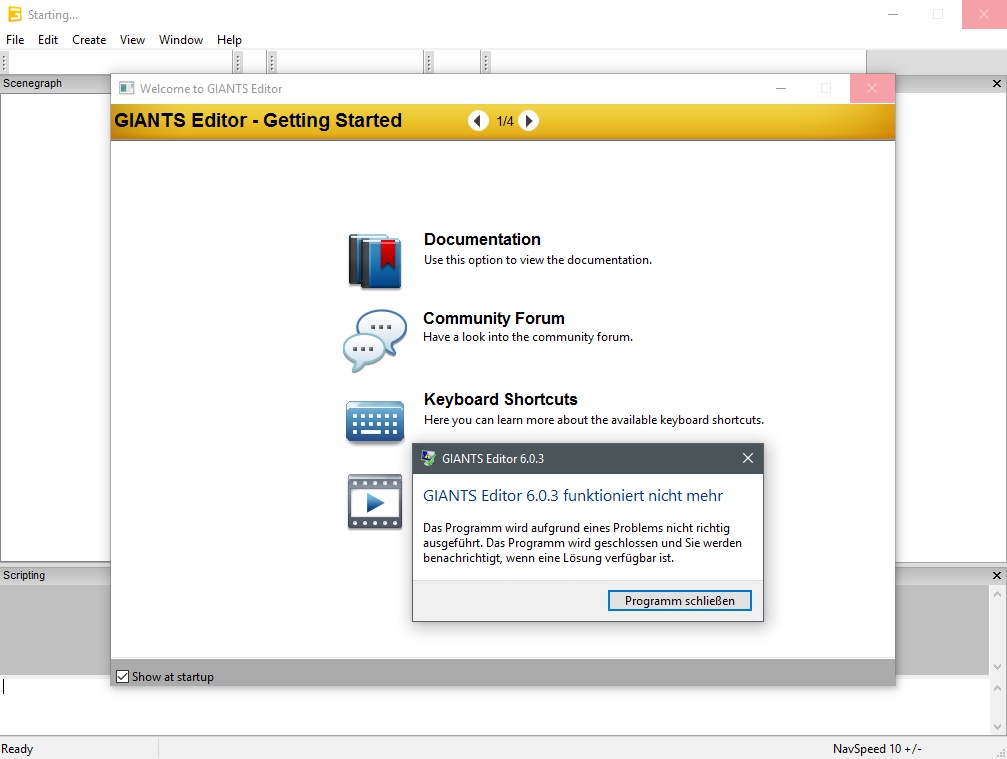The width and height of the screenshot is (1007, 759).
Task: Click 'GIANTS Editor 6.0.3 funktioniert nicht mehr' heading
Action: tap(573, 496)
